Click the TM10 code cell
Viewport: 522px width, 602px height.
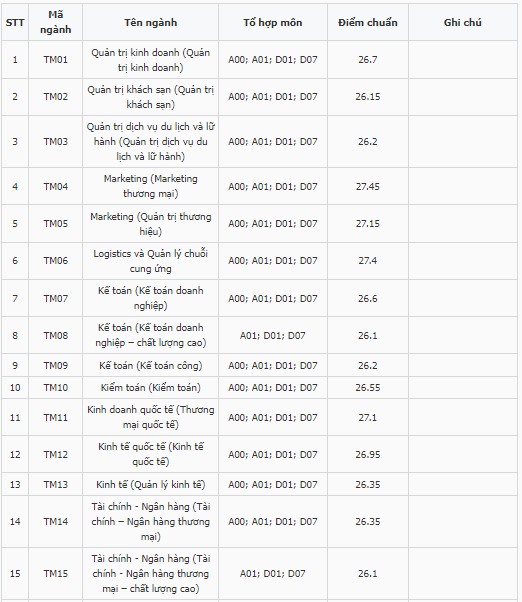(56, 387)
